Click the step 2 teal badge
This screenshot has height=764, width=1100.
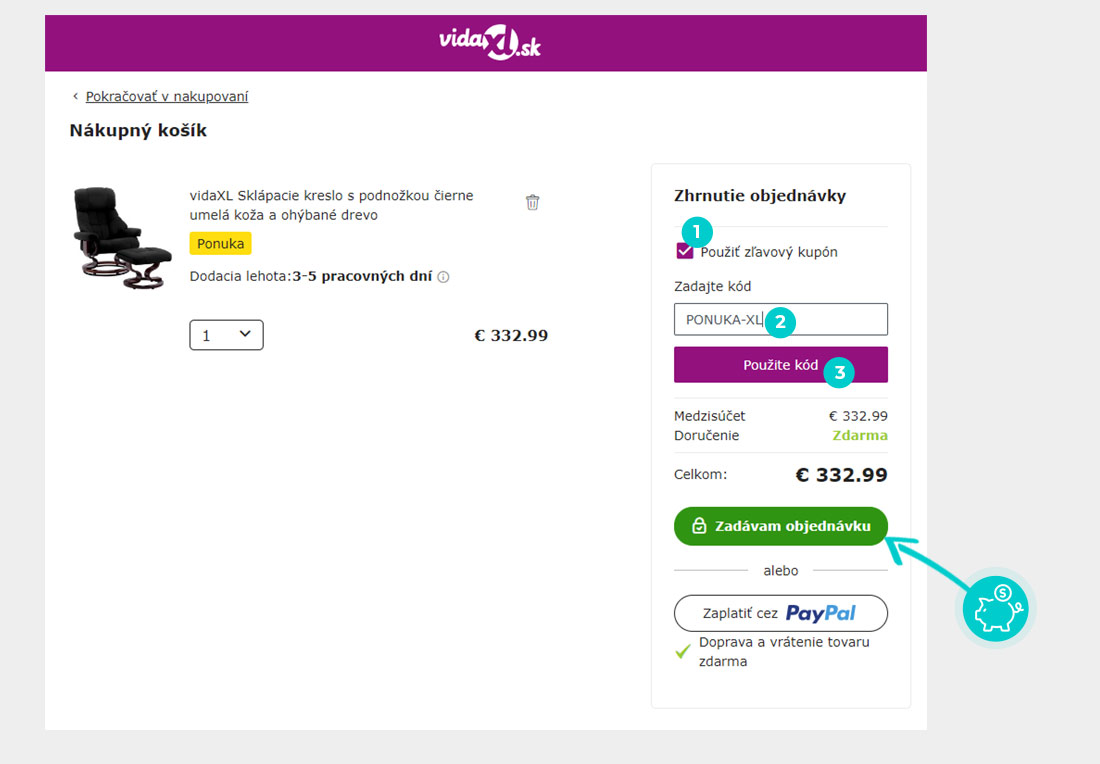[x=779, y=320]
